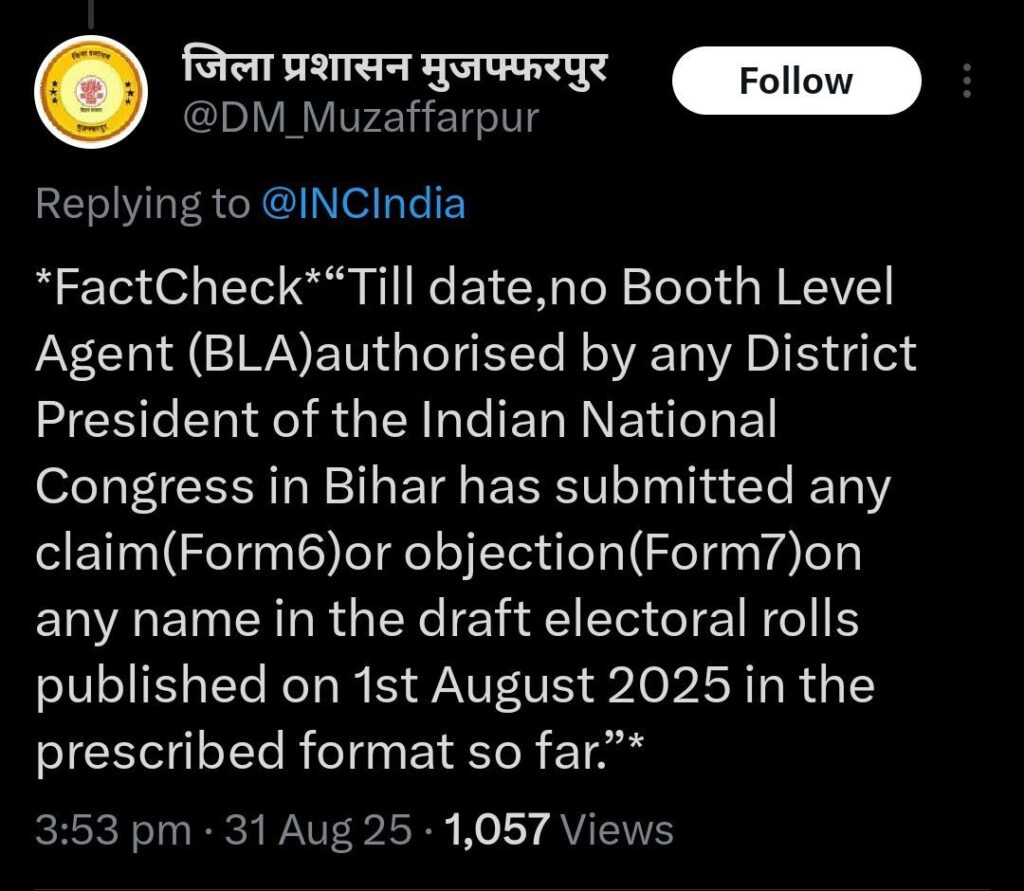The height and width of the screenshot is (891, 1024).
Task: Open the @DM_Muzaffarpur handle
Action: pyautogui.click(x=360, y=118)
